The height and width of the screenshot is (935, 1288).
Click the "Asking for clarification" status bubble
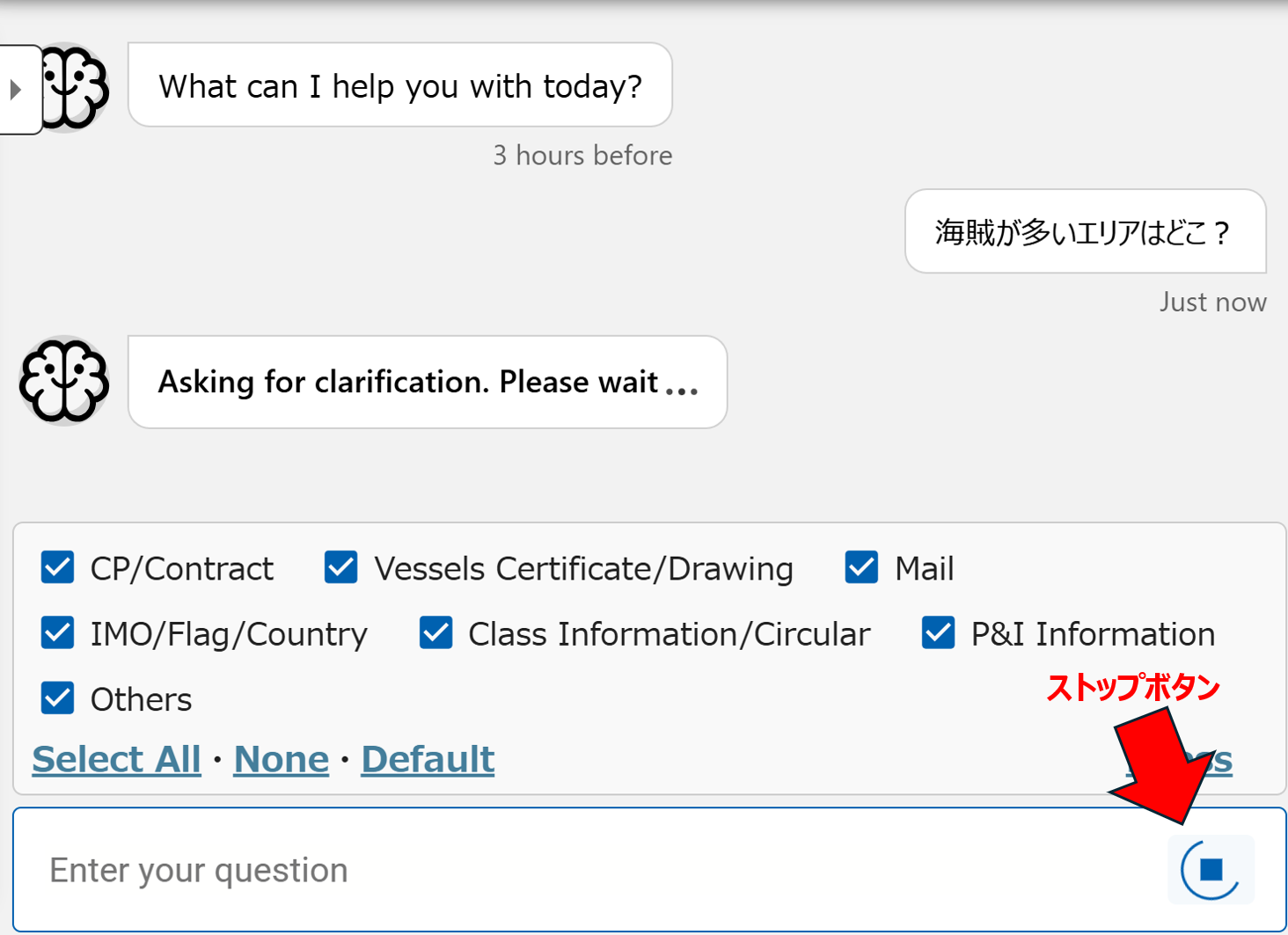coord(428,382)
